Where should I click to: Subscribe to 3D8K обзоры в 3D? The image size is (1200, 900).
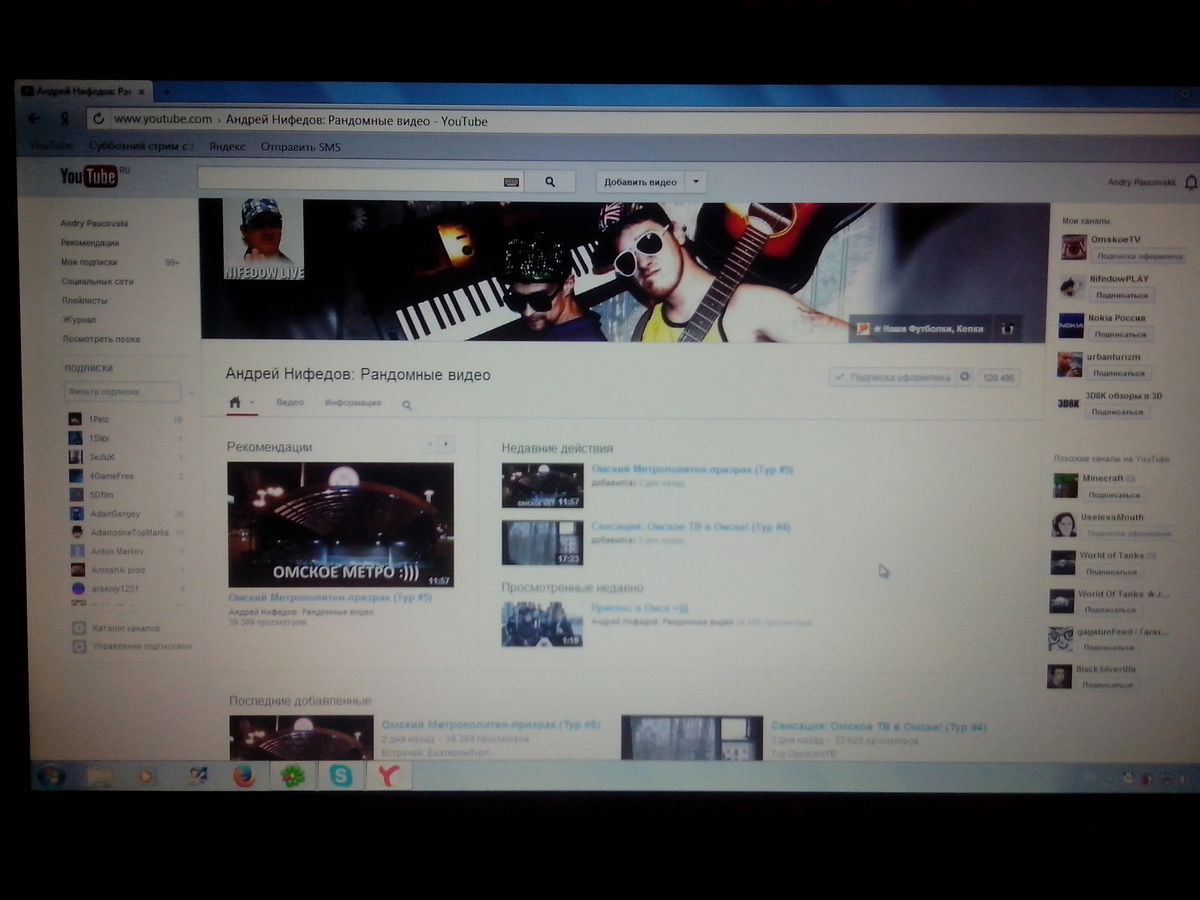1115,412
